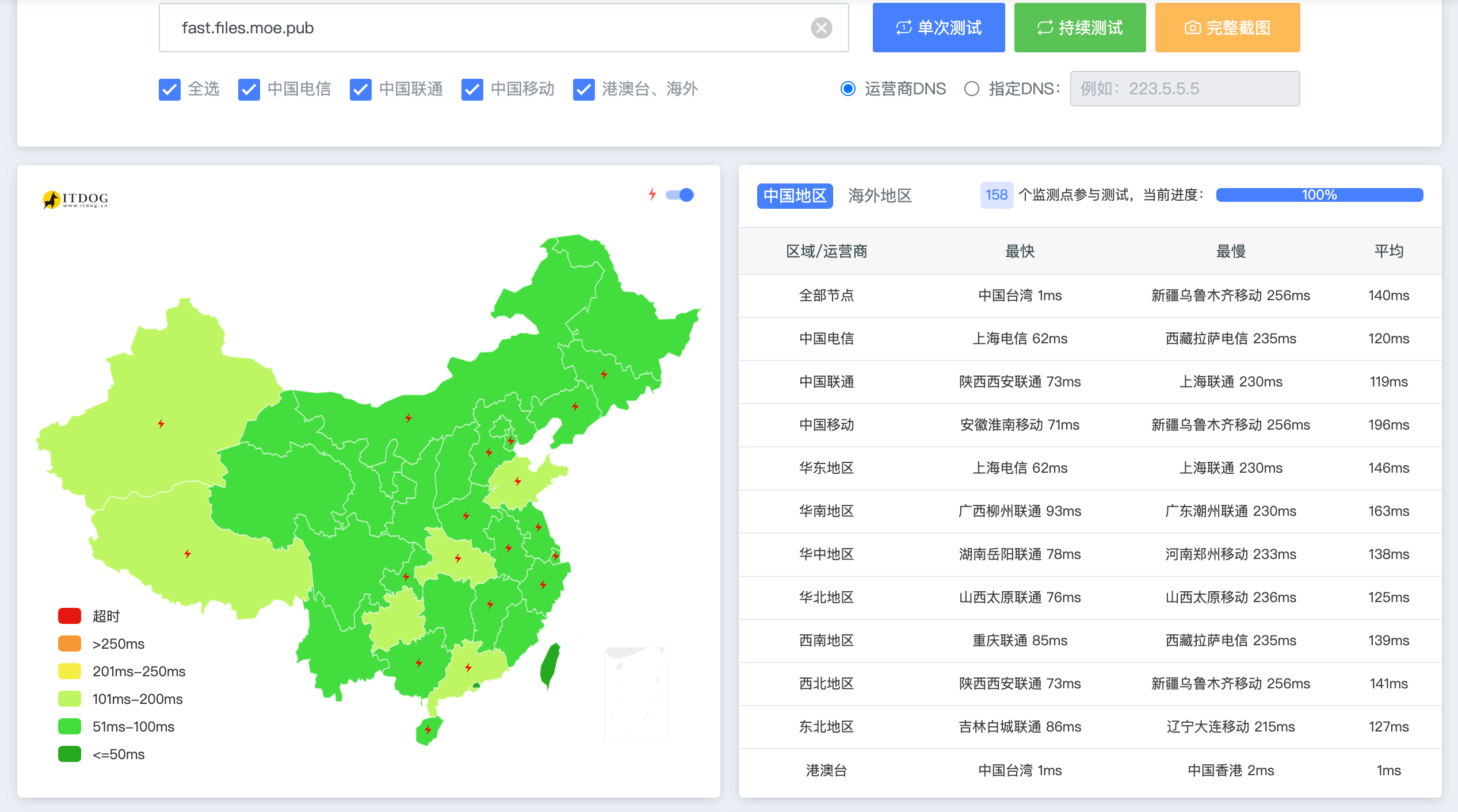Click the lightning marker on Tibet region

(x=188, y=554)
